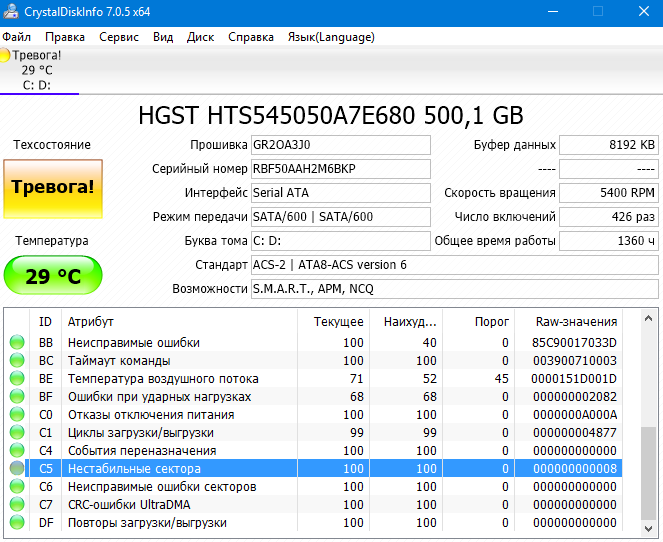The image size is (663, 542).
Task: Click the Скорость вращения value 5400 RPM
Action: (x=609, y=193)
